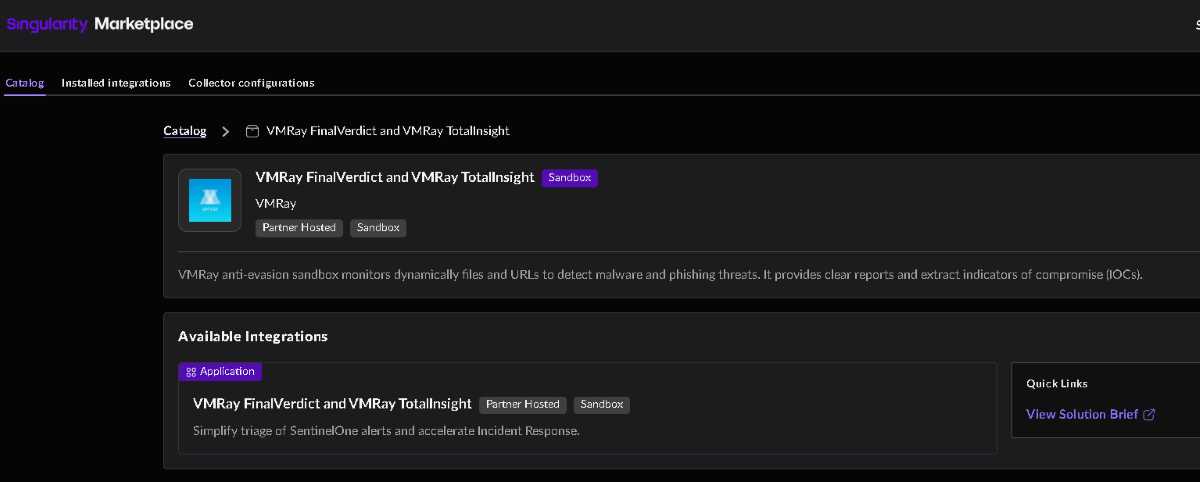Image resolution: width=1200 pixels, height=482 pixels.
Task: Click the Singularity Marketplace logo
Action: (100, 24)
